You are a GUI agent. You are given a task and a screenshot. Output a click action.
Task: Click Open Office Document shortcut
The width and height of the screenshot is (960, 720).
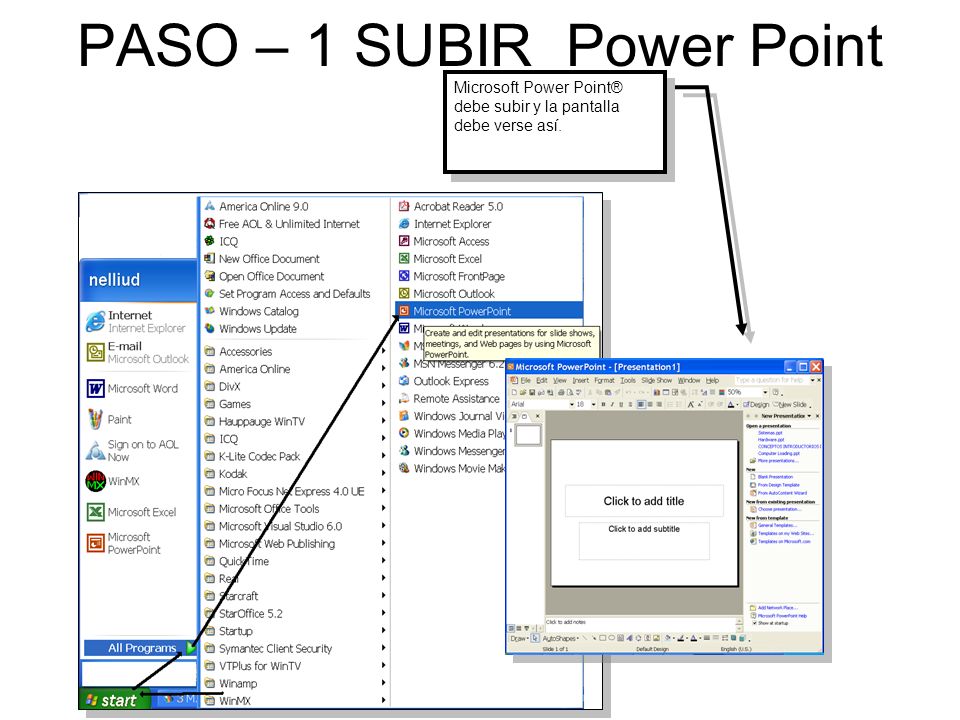point(264,276)
